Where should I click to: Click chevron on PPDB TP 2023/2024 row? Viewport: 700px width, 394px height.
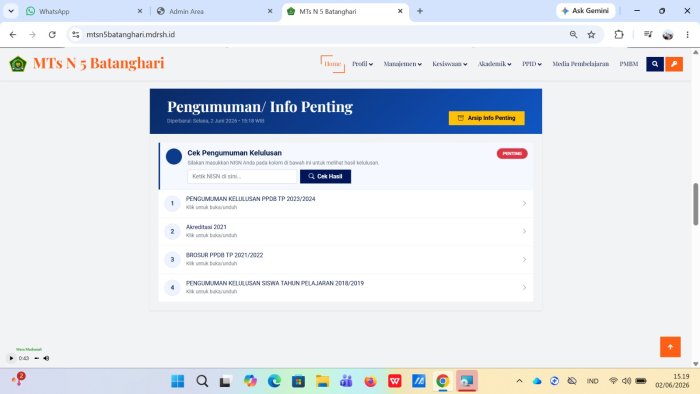pyautogui.click(x=524, y=203)
